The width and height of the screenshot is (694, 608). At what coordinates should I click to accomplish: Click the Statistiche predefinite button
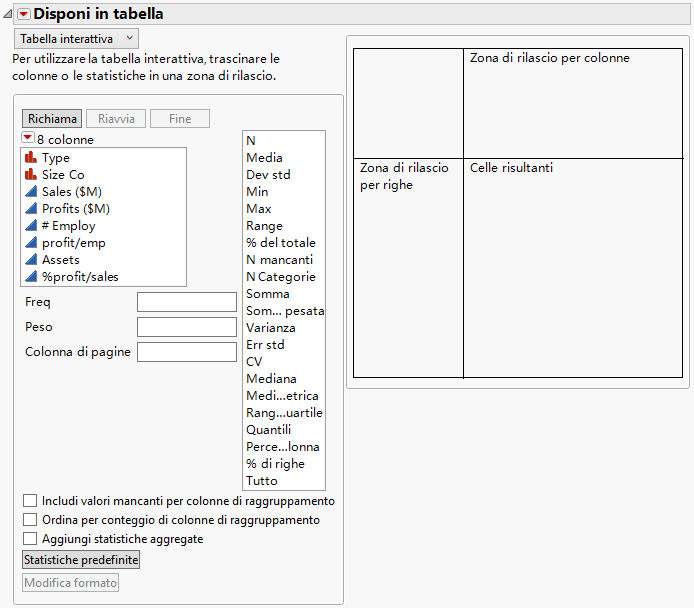pos(81,560)
